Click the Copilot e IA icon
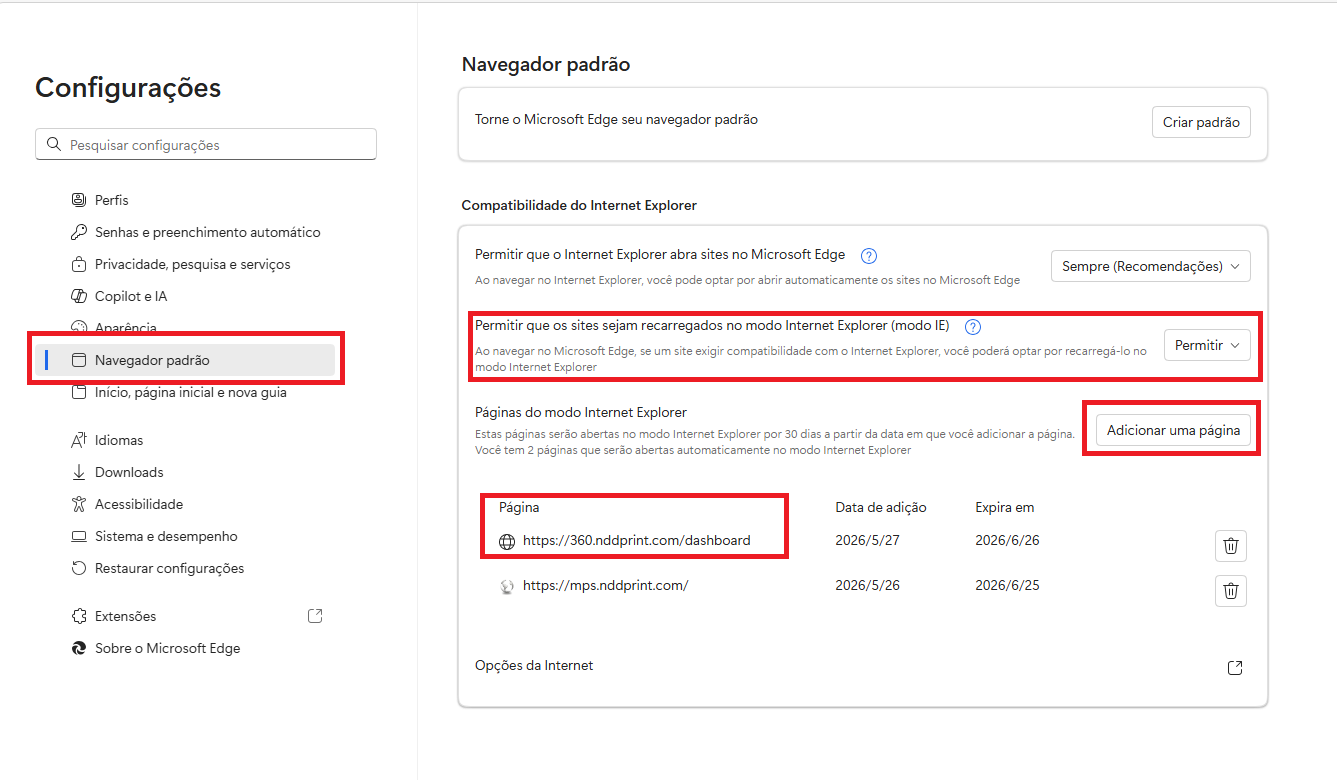This screenshot has height=780, width=1337. pyautogui.click(x=79, y=296)
